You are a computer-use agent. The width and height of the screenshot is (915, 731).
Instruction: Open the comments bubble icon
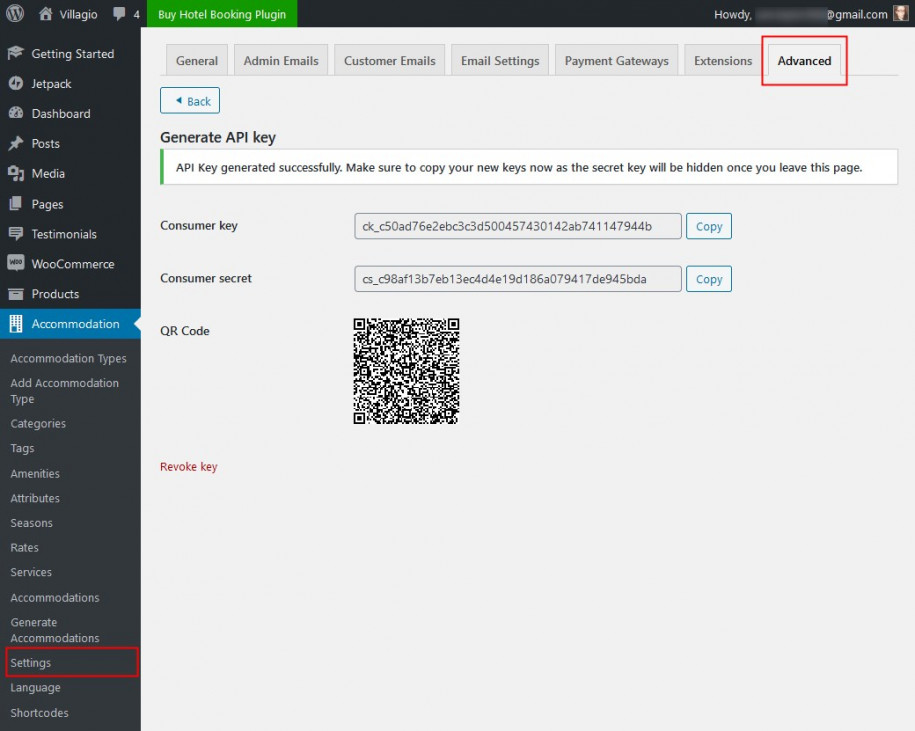(x=120, y=15)
